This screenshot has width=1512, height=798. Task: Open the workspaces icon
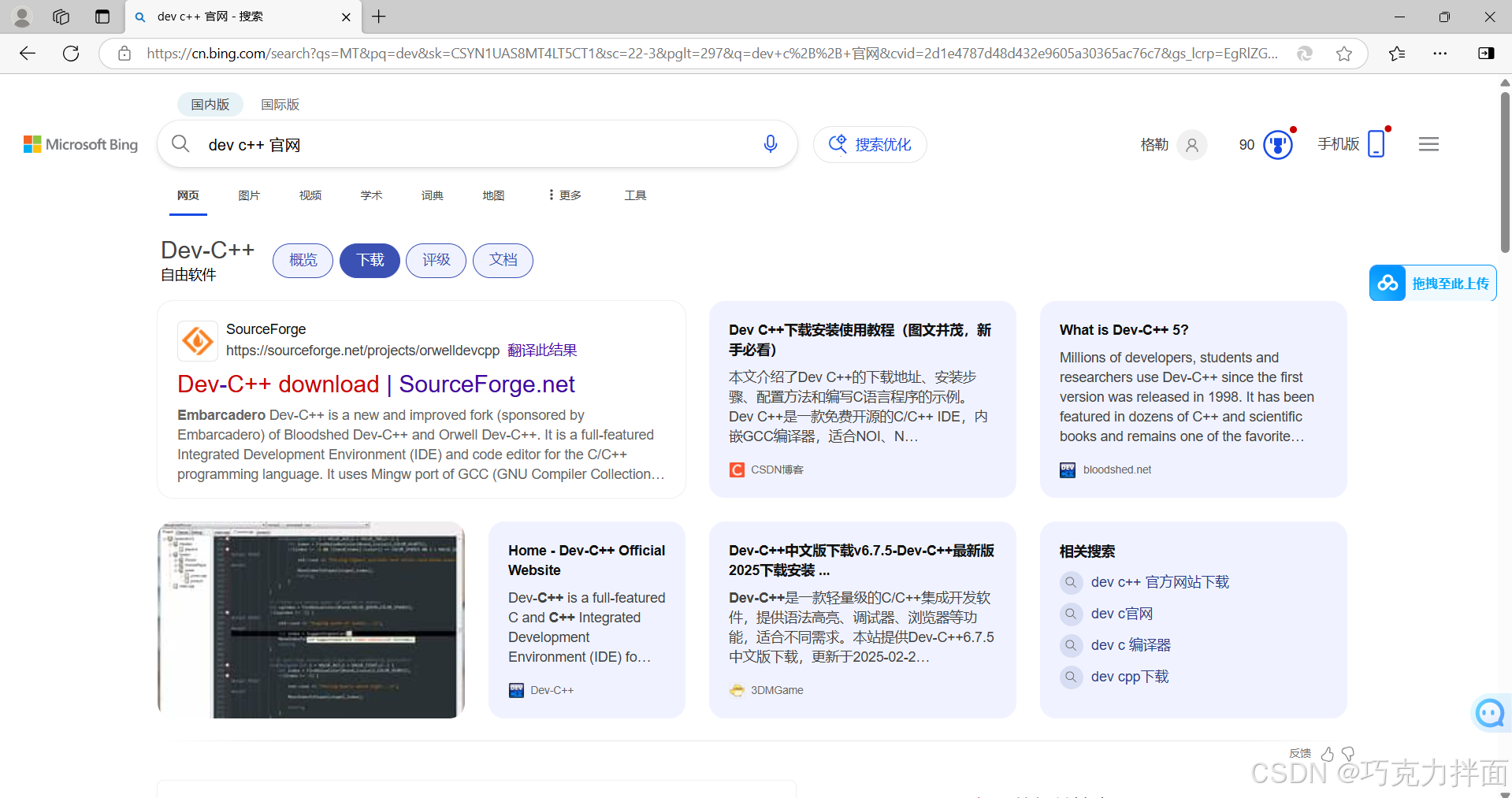61,17
